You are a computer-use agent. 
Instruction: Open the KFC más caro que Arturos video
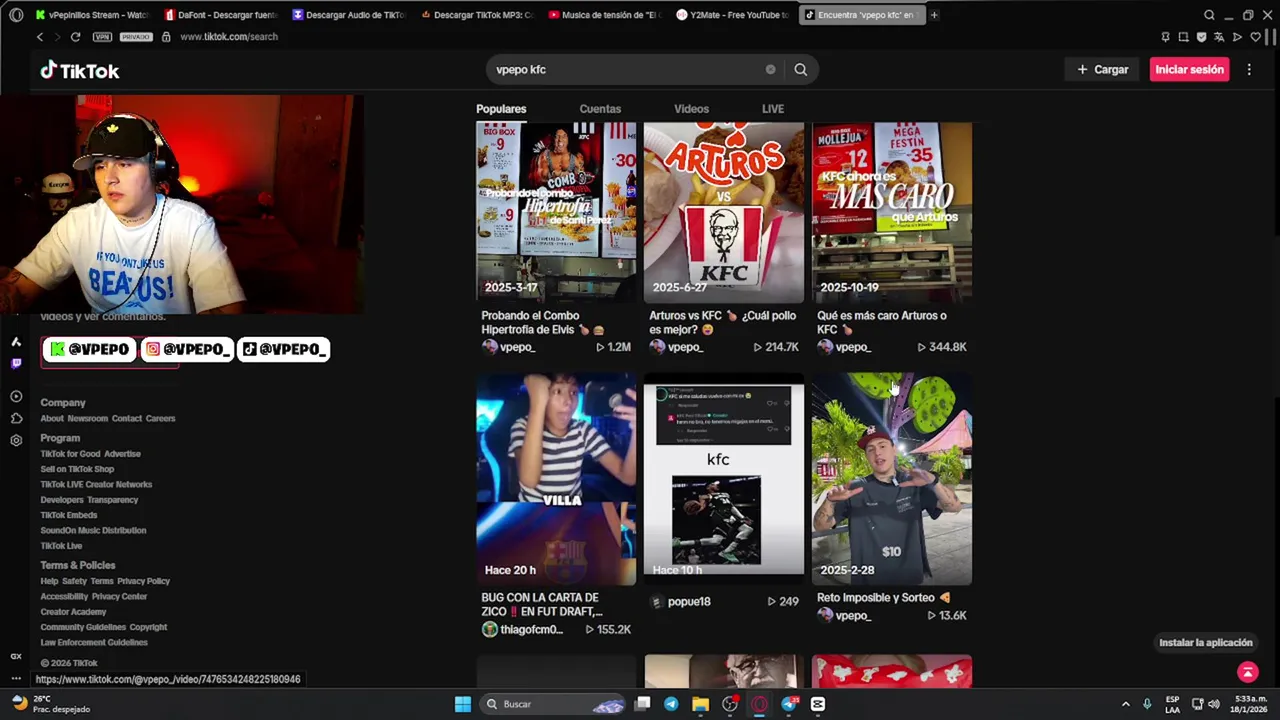point(892,212)
